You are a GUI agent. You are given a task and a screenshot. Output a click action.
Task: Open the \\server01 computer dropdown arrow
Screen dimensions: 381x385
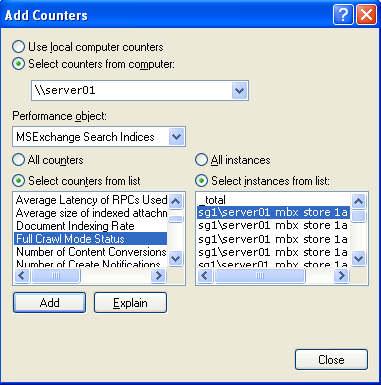(239, 90)
